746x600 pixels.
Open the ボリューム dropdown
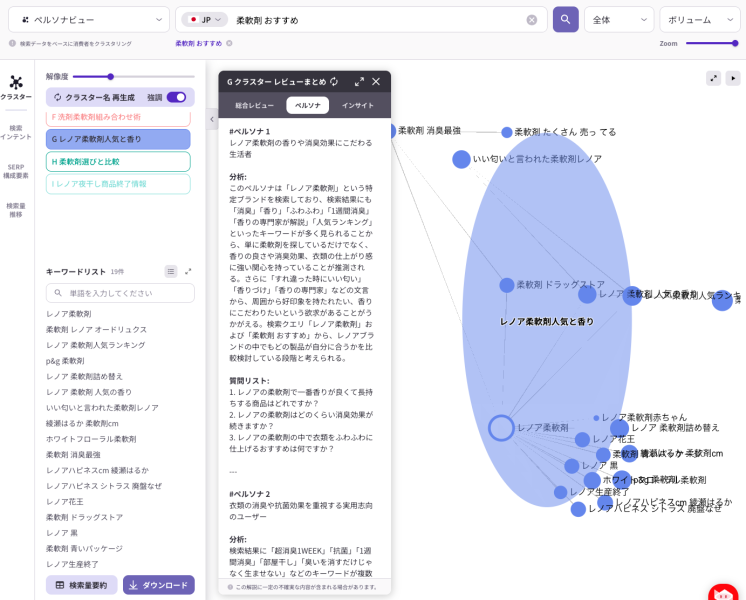tap(699, 19)
